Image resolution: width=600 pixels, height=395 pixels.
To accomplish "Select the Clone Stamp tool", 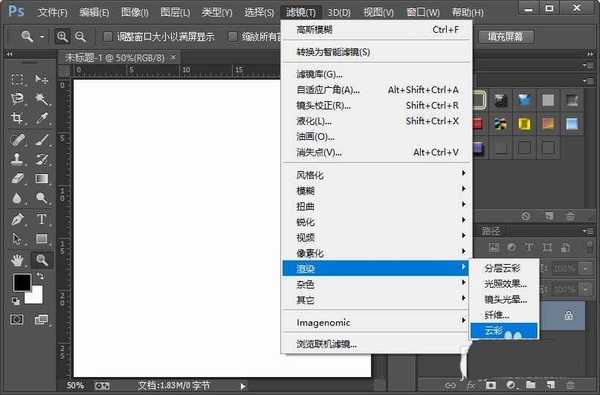I will coord(17,159).
